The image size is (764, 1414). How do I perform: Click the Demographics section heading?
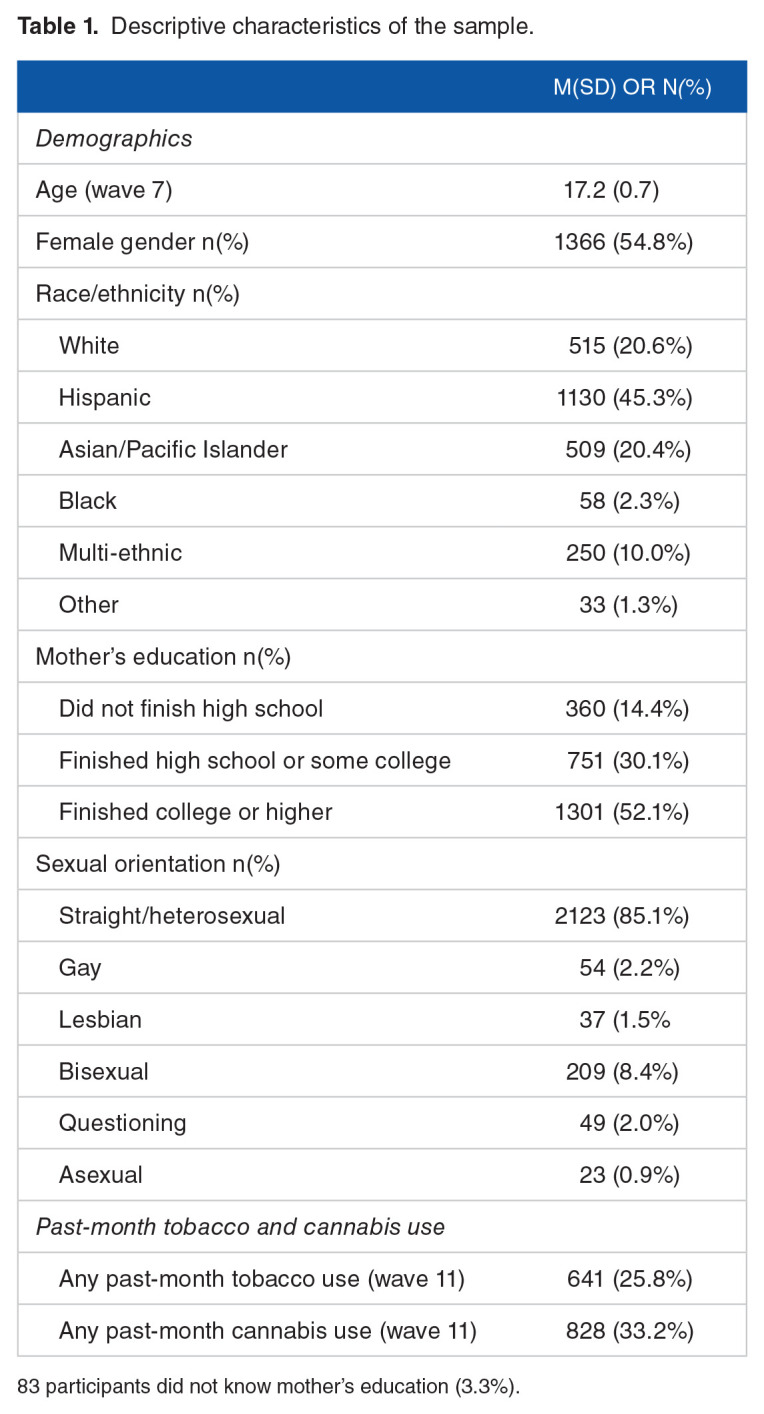[x=114, y=138]
